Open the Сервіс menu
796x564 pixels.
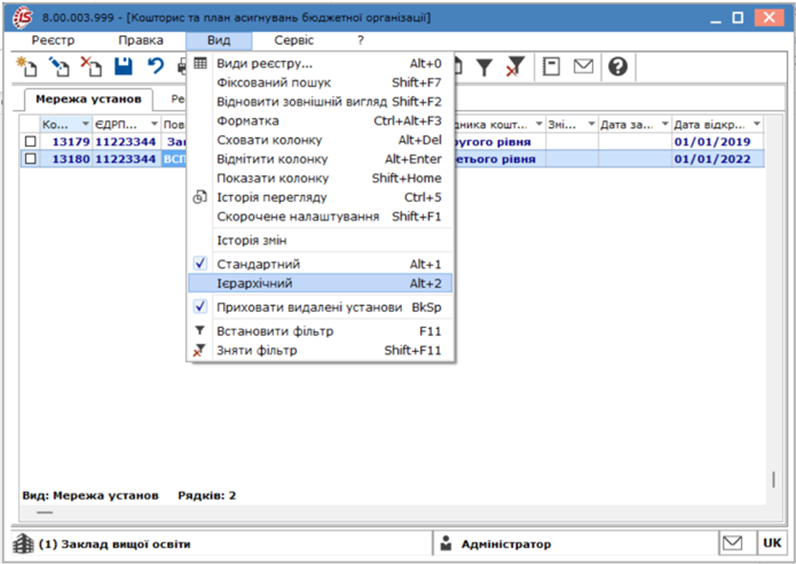294,40
